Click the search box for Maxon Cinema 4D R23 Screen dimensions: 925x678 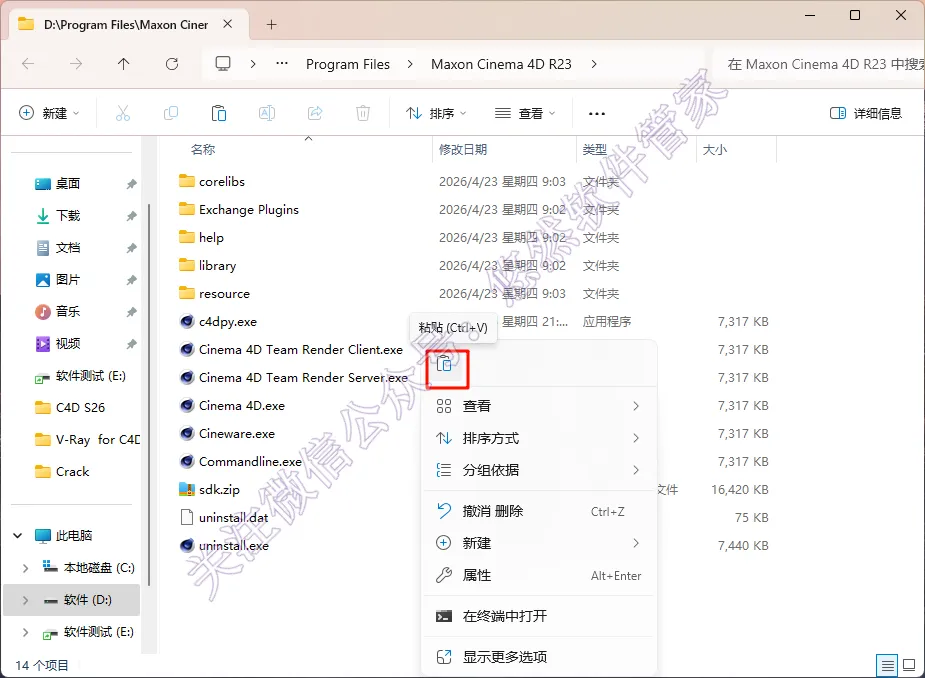coord(819,64)
